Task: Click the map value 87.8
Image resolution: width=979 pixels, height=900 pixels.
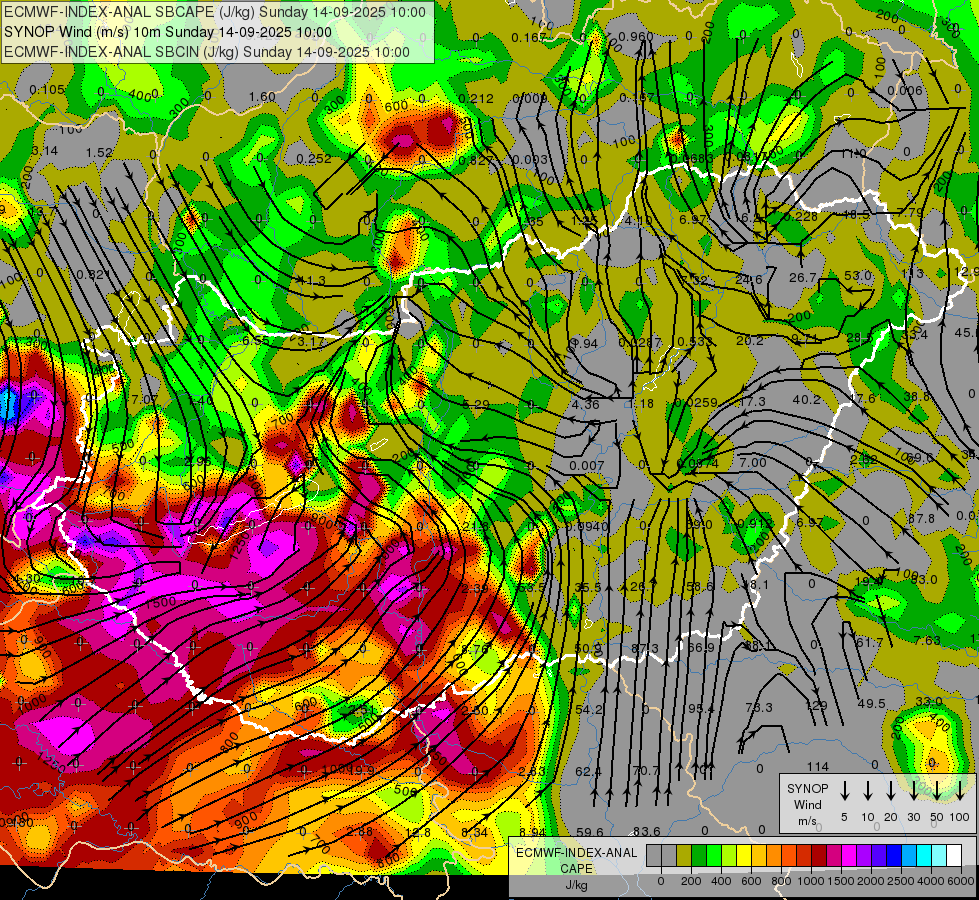Action: tap(921, 518)
